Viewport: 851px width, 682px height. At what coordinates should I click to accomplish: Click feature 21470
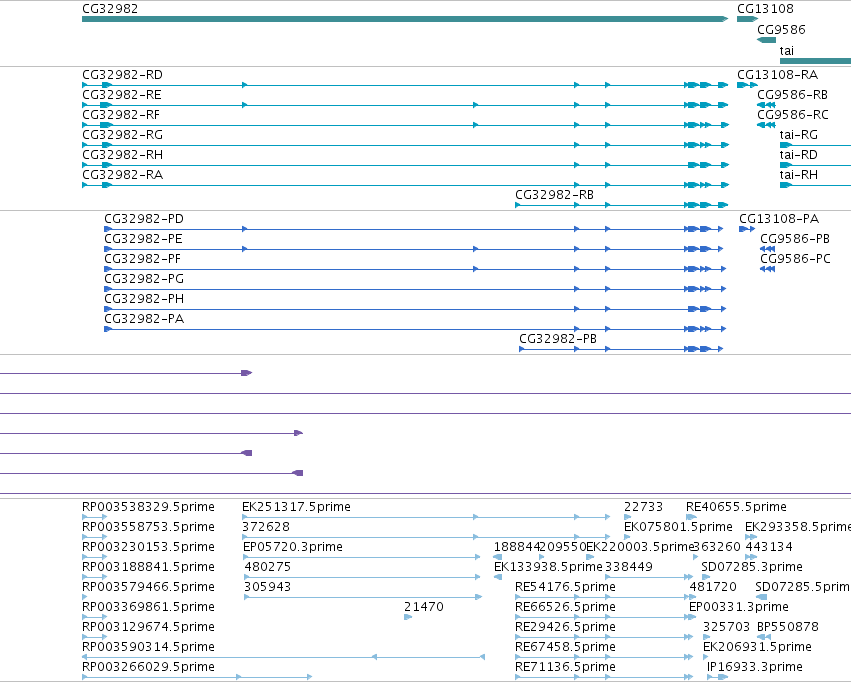[x=408, y=617]
